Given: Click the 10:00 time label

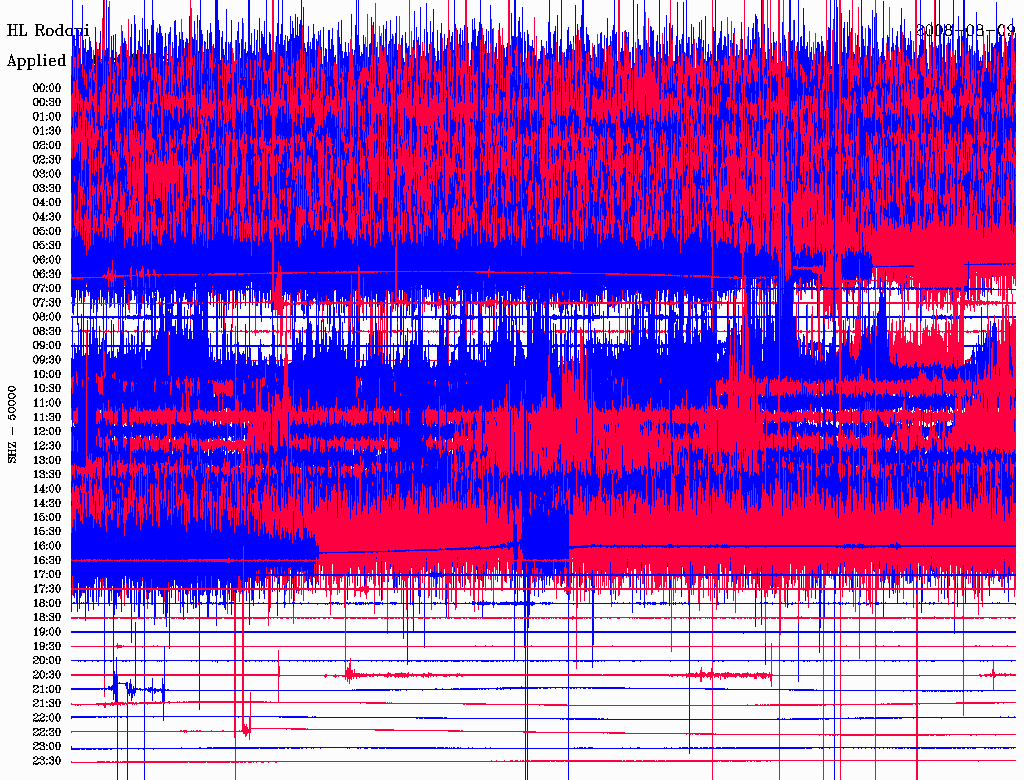Looking at the screenshot, I should (47, 374).
